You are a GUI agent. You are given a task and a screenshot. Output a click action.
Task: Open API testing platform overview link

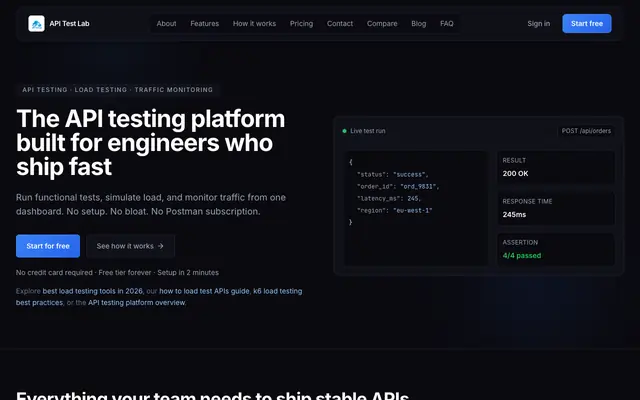pos(136,302)
